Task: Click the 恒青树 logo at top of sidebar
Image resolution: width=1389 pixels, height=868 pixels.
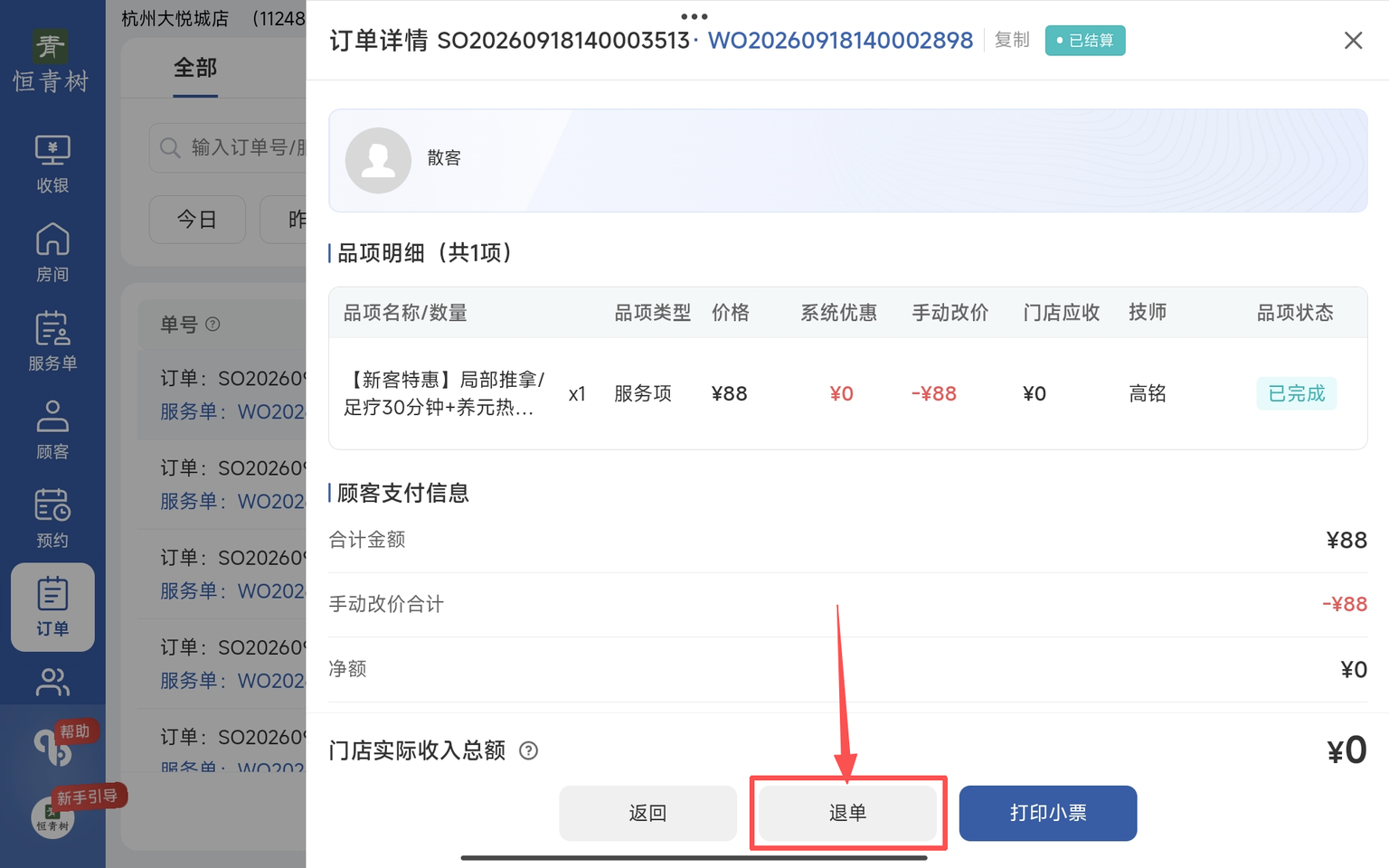Action: pos(51,61)
